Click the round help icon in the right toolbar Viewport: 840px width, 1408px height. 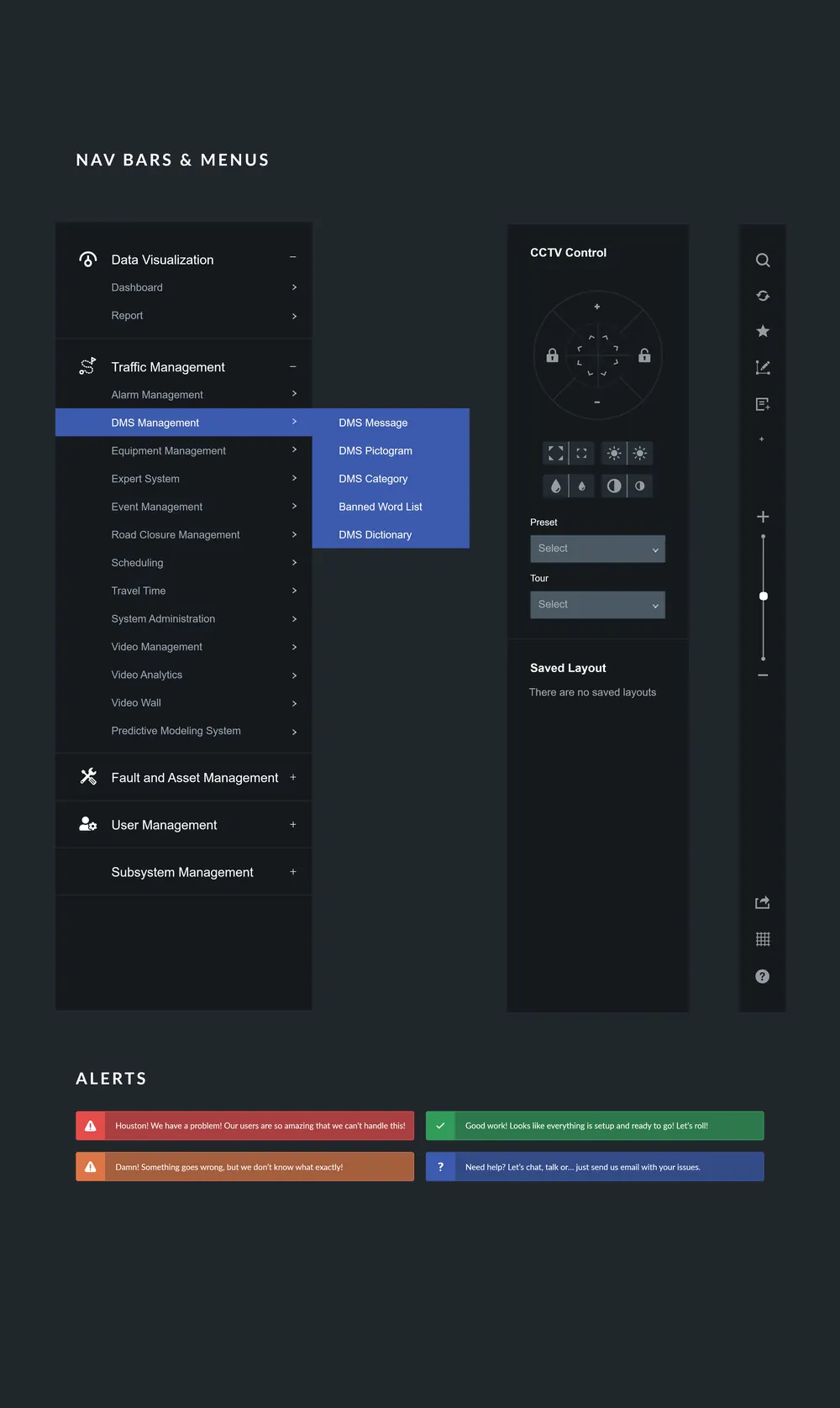point(763,976)
